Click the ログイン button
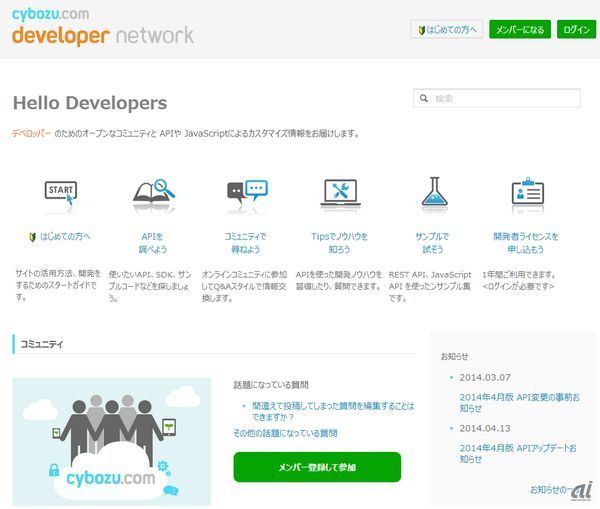 576,29
